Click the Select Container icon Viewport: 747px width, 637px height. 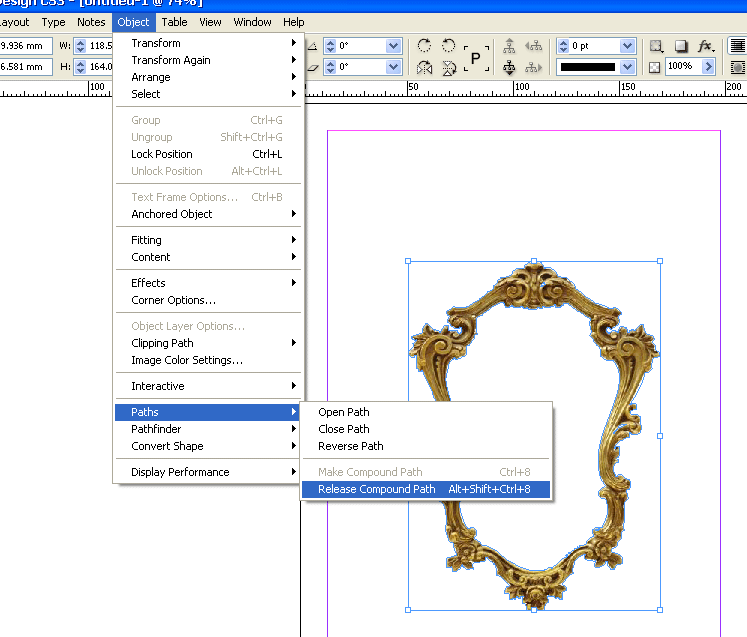pyautogui.click(x=509, y=46)
